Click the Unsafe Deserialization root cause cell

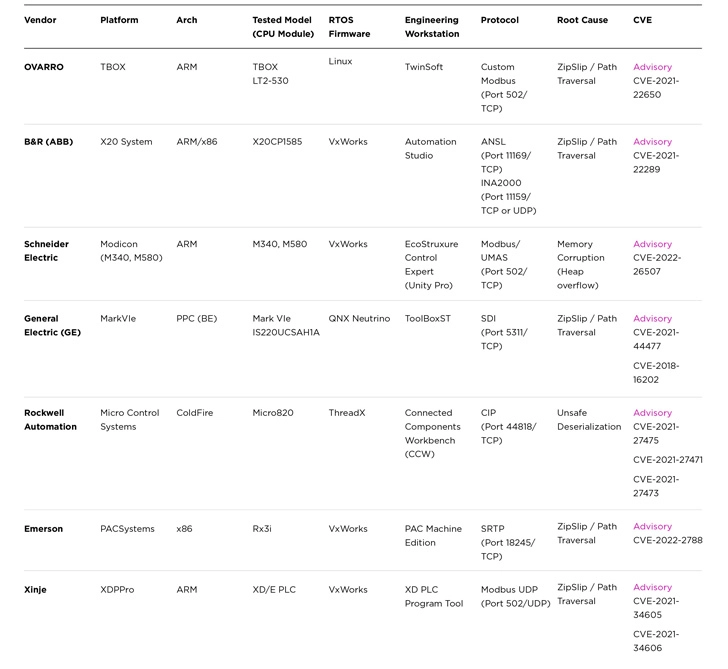(x=589, y=420)
